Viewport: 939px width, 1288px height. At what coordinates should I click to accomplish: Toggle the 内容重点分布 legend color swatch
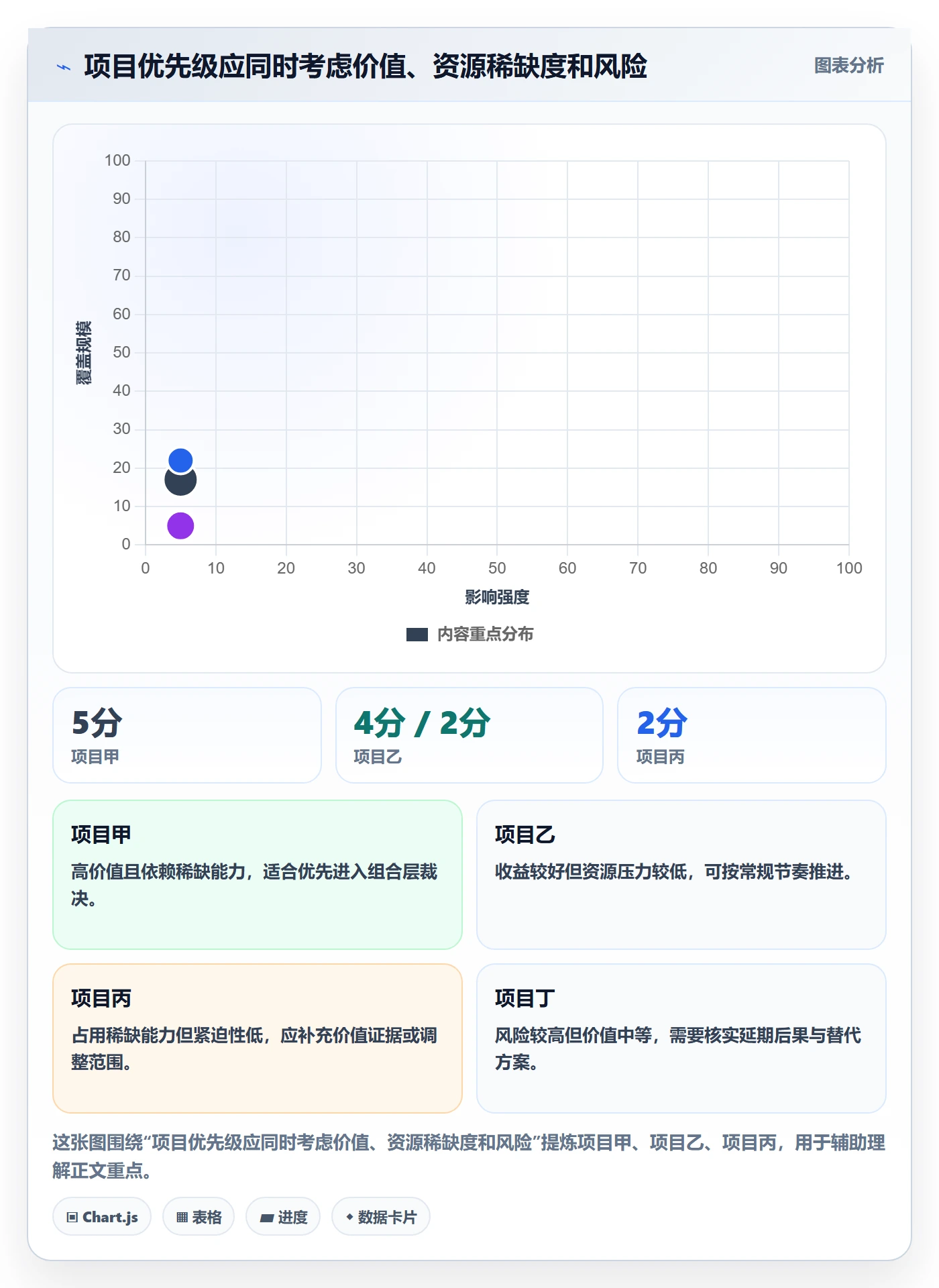pyautogui.click(x=417, y=635)
